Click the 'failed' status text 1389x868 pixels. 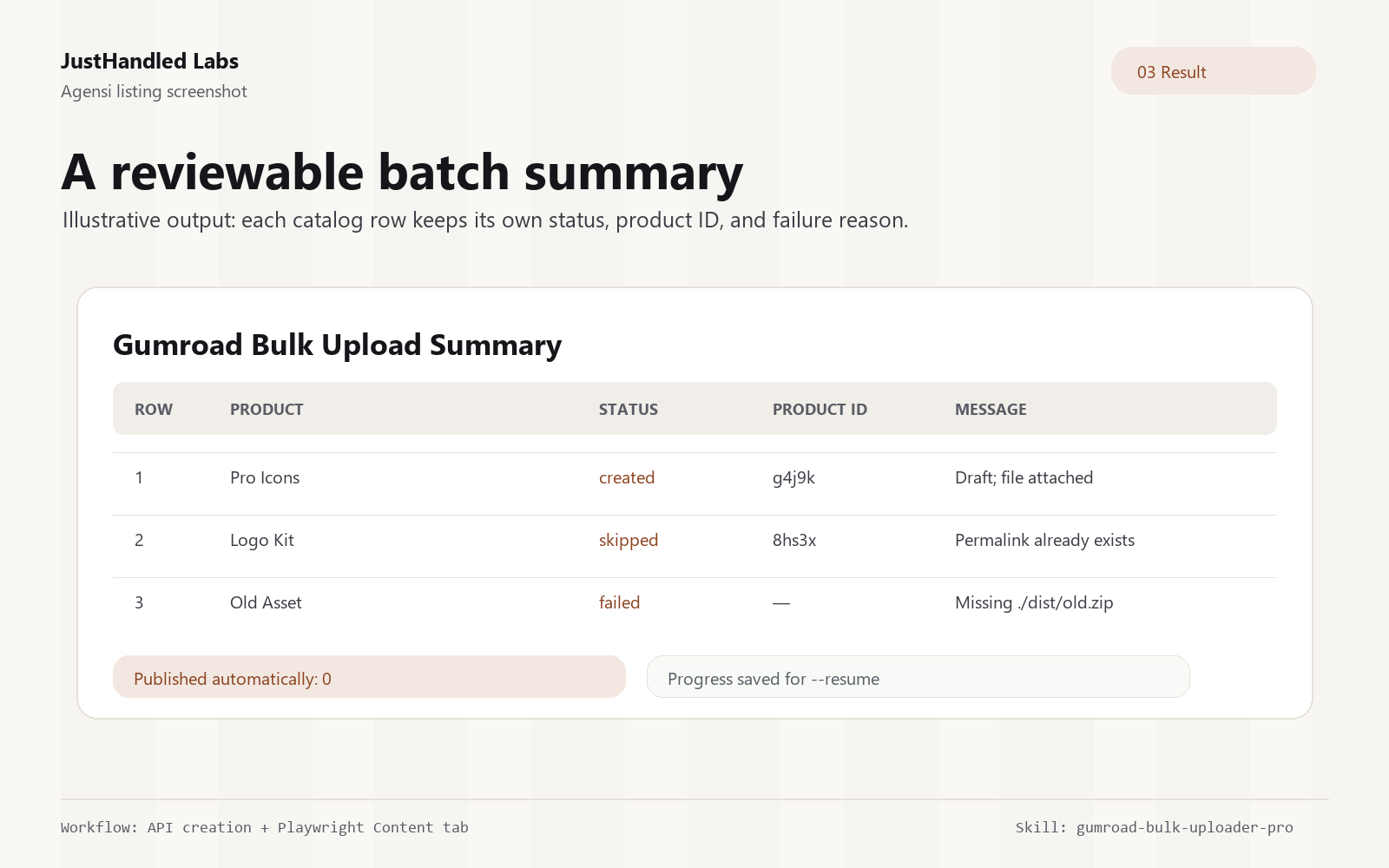point(619,602)
